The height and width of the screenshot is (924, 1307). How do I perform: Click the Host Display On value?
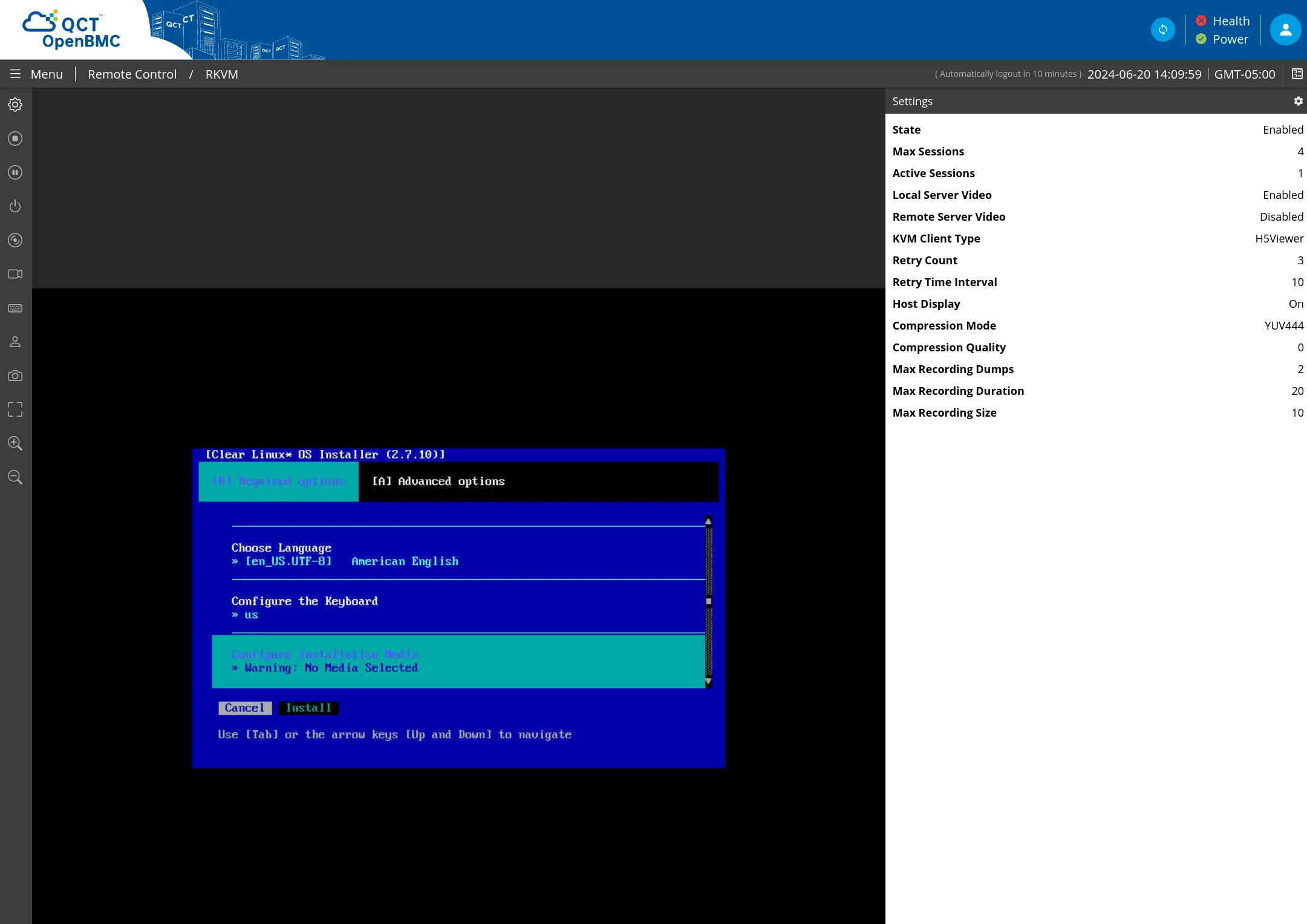1296,304
